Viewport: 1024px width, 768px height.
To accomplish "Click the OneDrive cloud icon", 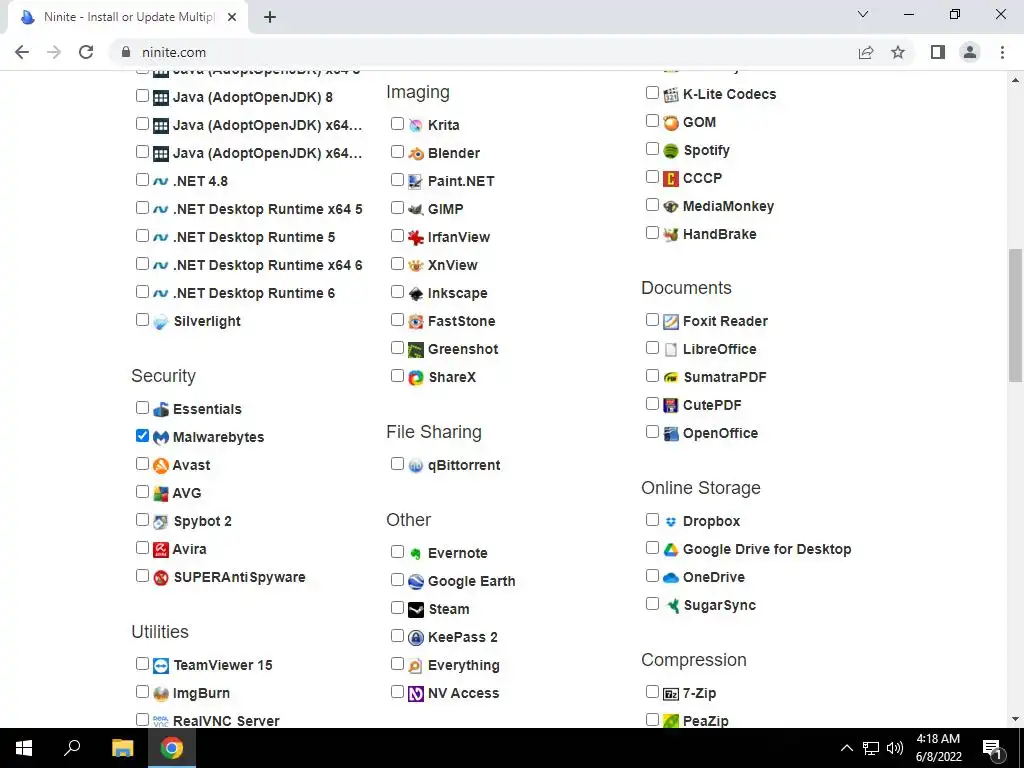I will [x=671, y=577].
